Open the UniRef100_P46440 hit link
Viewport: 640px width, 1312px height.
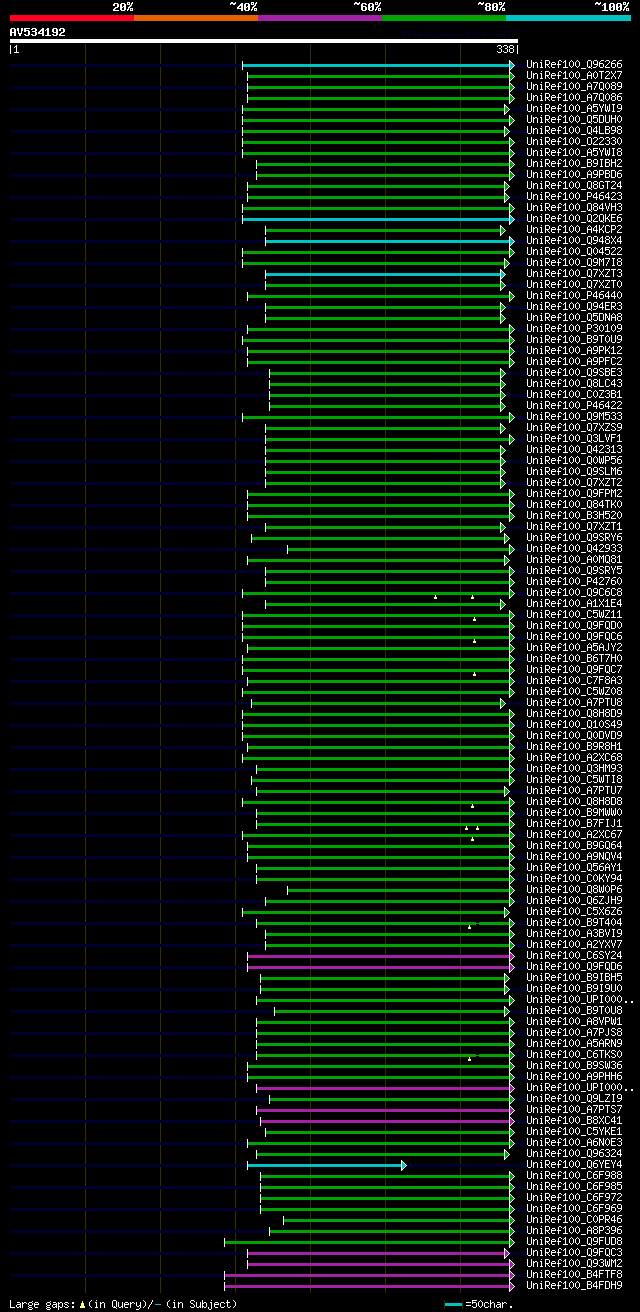(x=574, y=296)
